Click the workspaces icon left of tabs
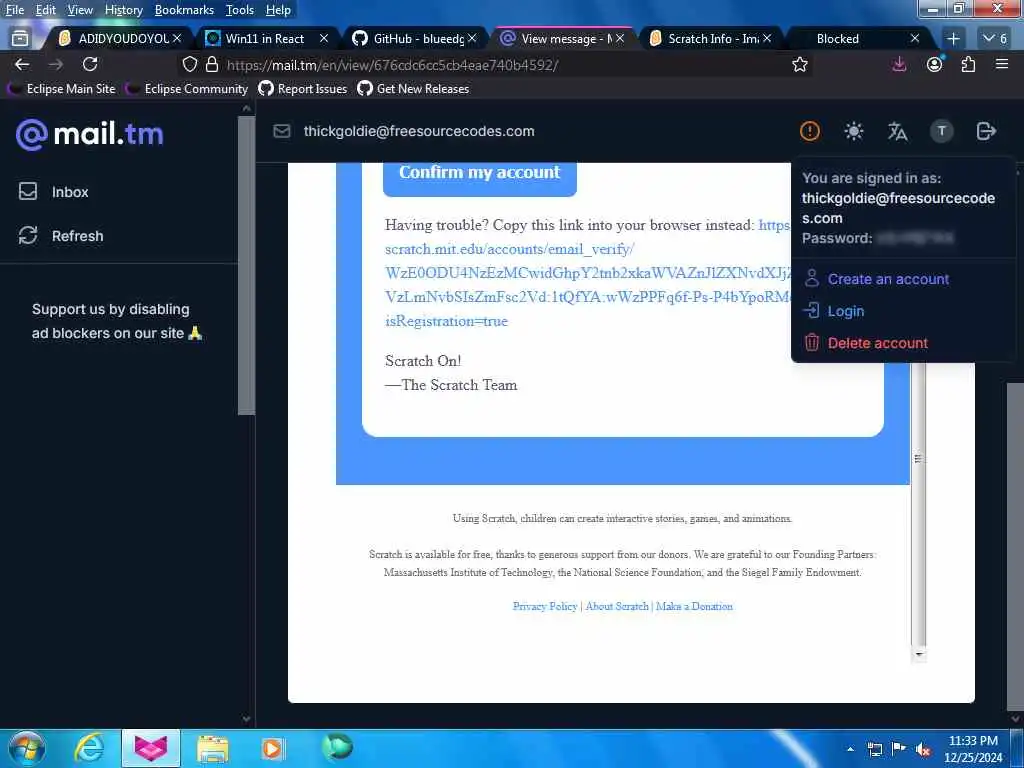Screen dimensions: 1024x768 (x=20, y=39)
